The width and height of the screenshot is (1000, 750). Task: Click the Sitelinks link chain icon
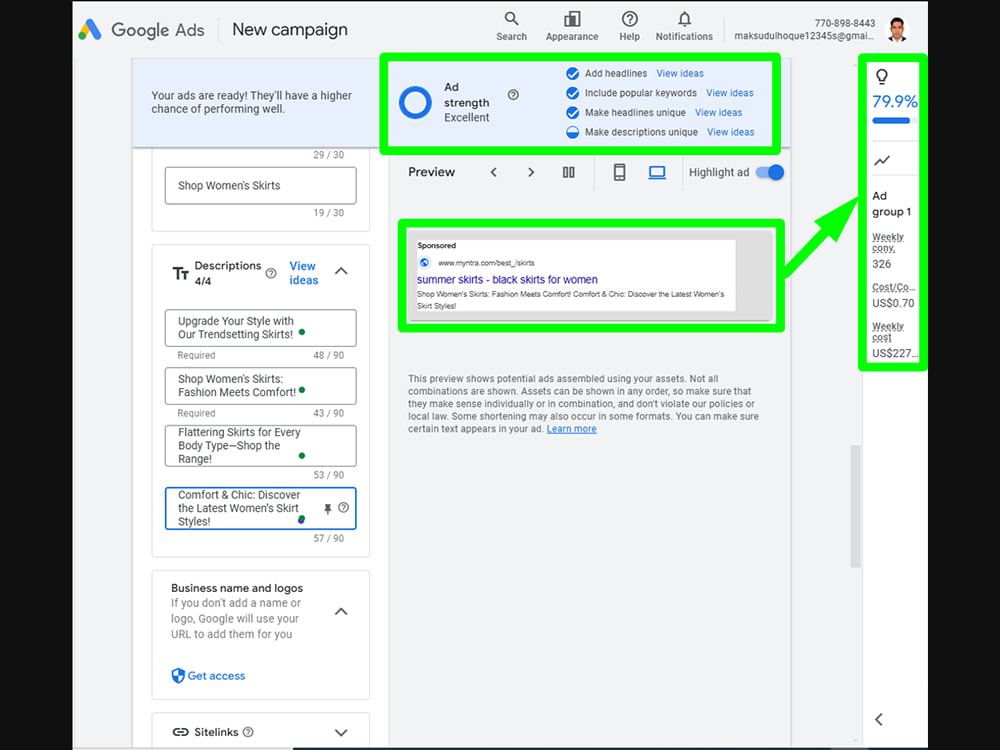tap(180, 732)
